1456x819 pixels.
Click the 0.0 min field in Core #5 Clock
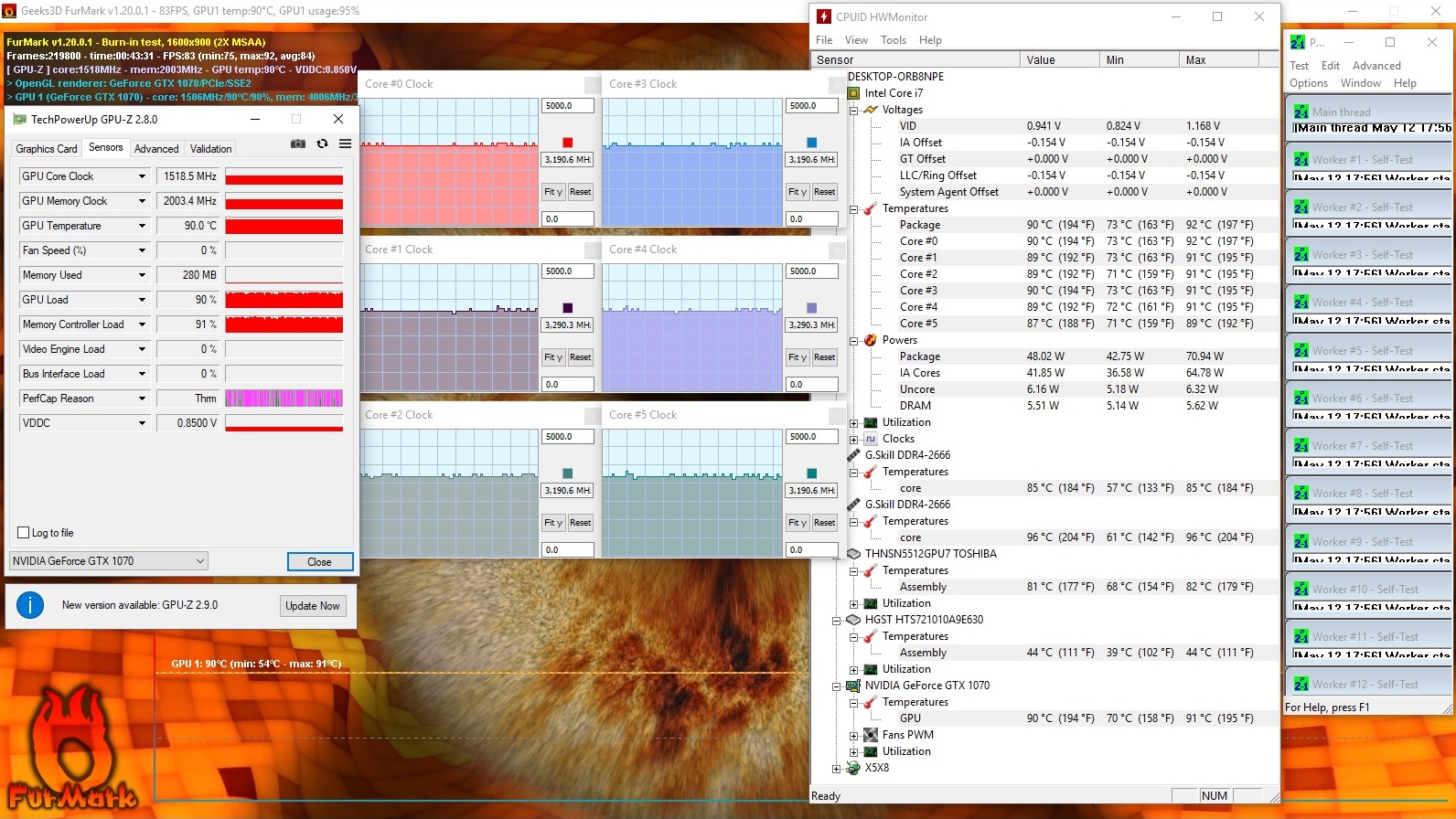(x=812, y=550)
